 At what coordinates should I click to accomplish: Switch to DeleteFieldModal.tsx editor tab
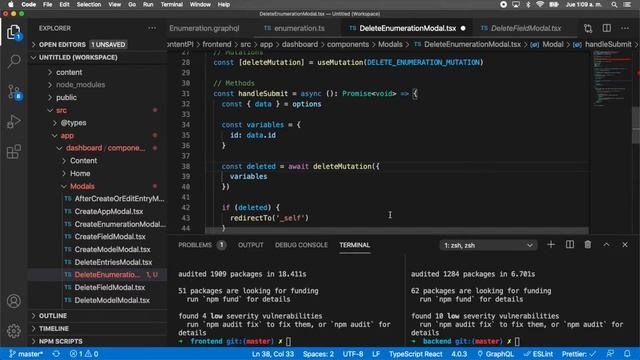pos(526,28)
